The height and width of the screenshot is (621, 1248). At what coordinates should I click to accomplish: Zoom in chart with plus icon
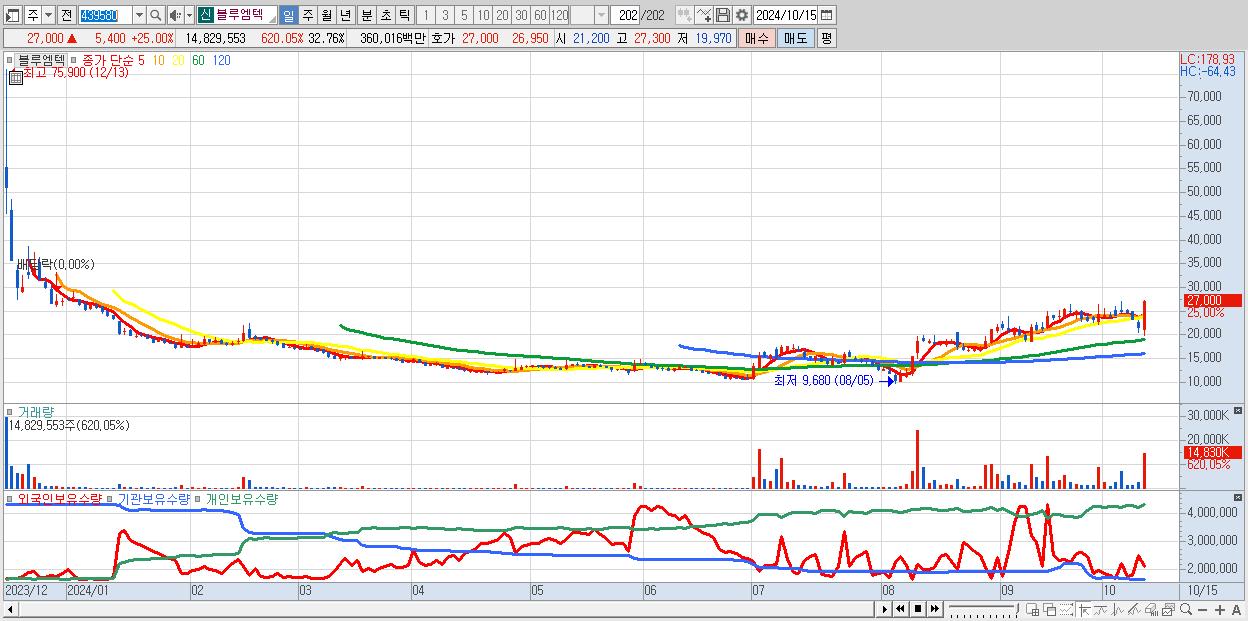(1220, 610)
